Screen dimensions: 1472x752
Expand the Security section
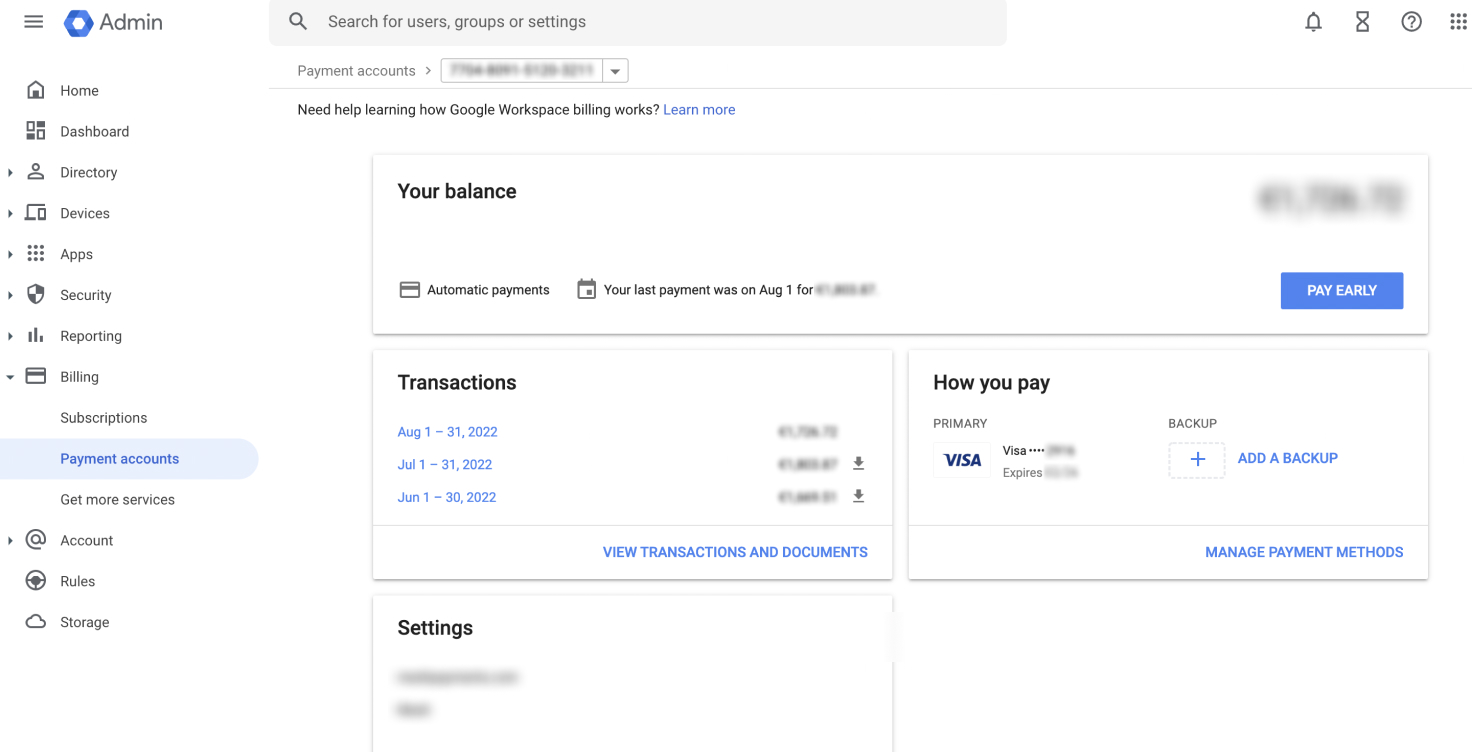(10, 296)
